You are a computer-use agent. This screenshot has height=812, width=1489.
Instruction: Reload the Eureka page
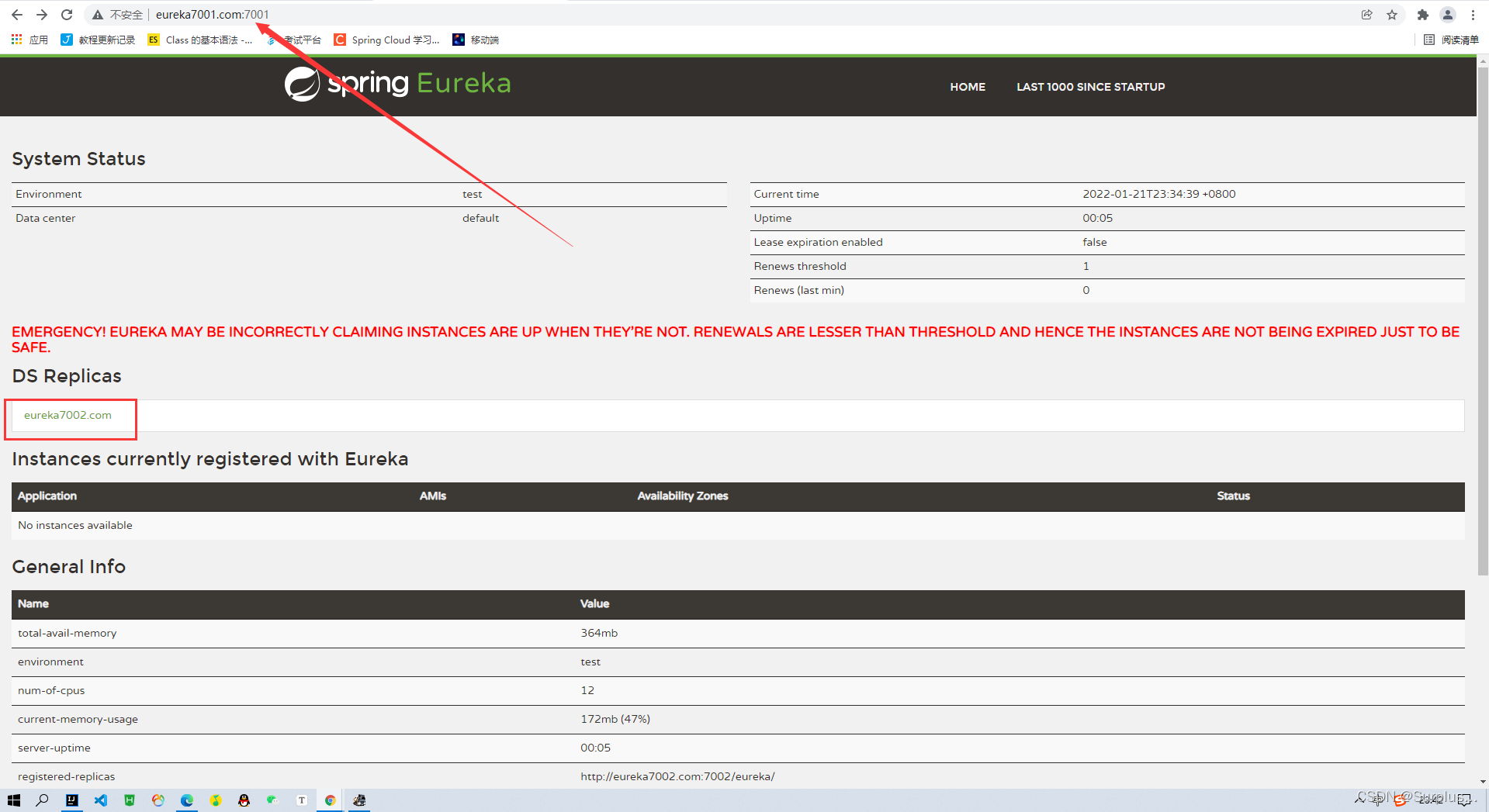coord(67,15)
